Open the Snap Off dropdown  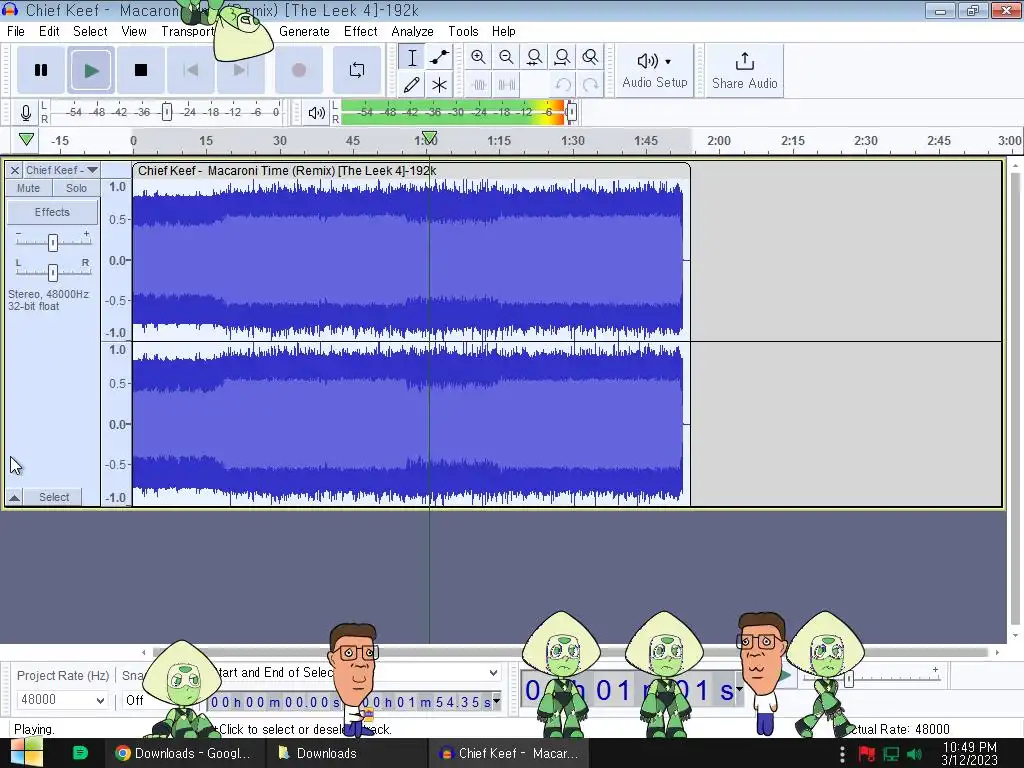tap(135, 701)
